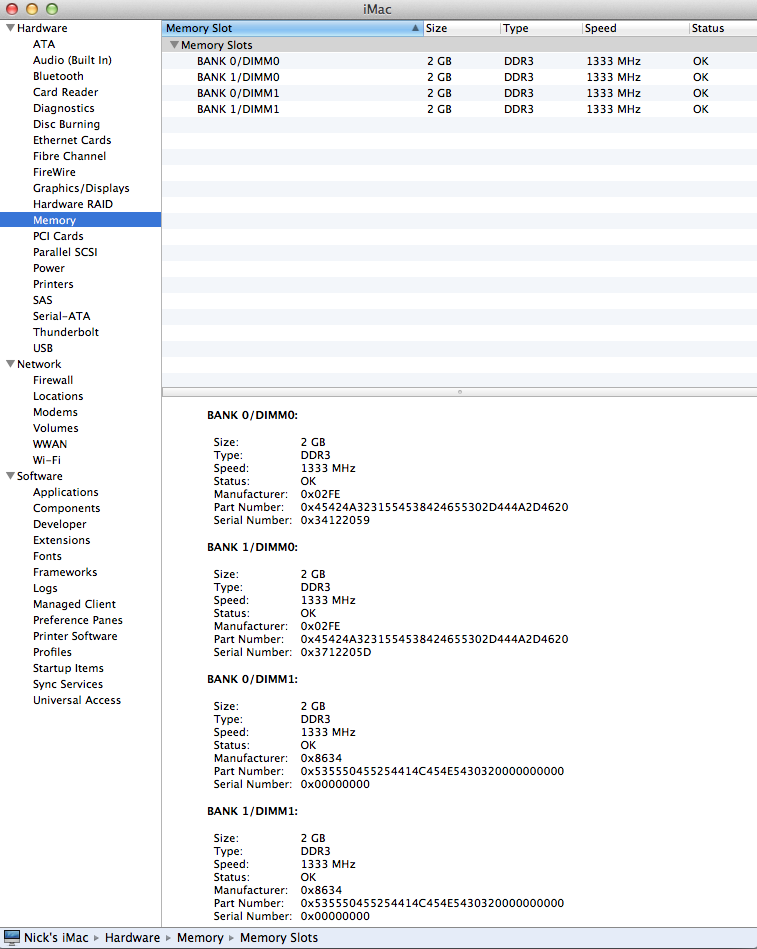The image size is (757, 949).
Task: Sort by Type column header
Action: pos(541,28)
